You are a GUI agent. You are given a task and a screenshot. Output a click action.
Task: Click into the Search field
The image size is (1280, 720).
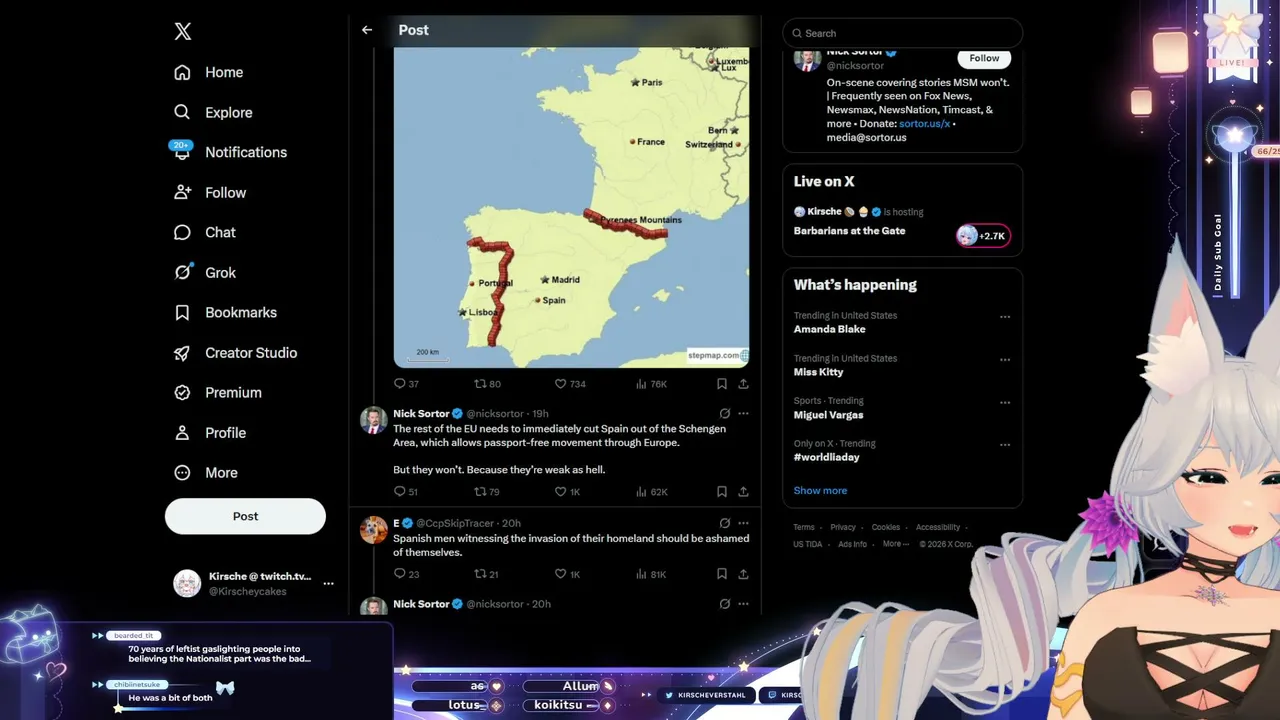[902, 33]
